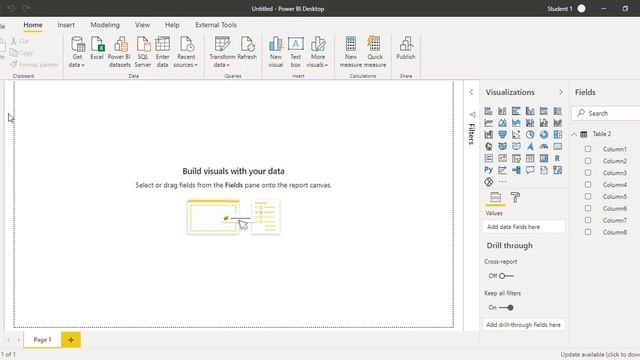Add a new report page

coord(71,340)
